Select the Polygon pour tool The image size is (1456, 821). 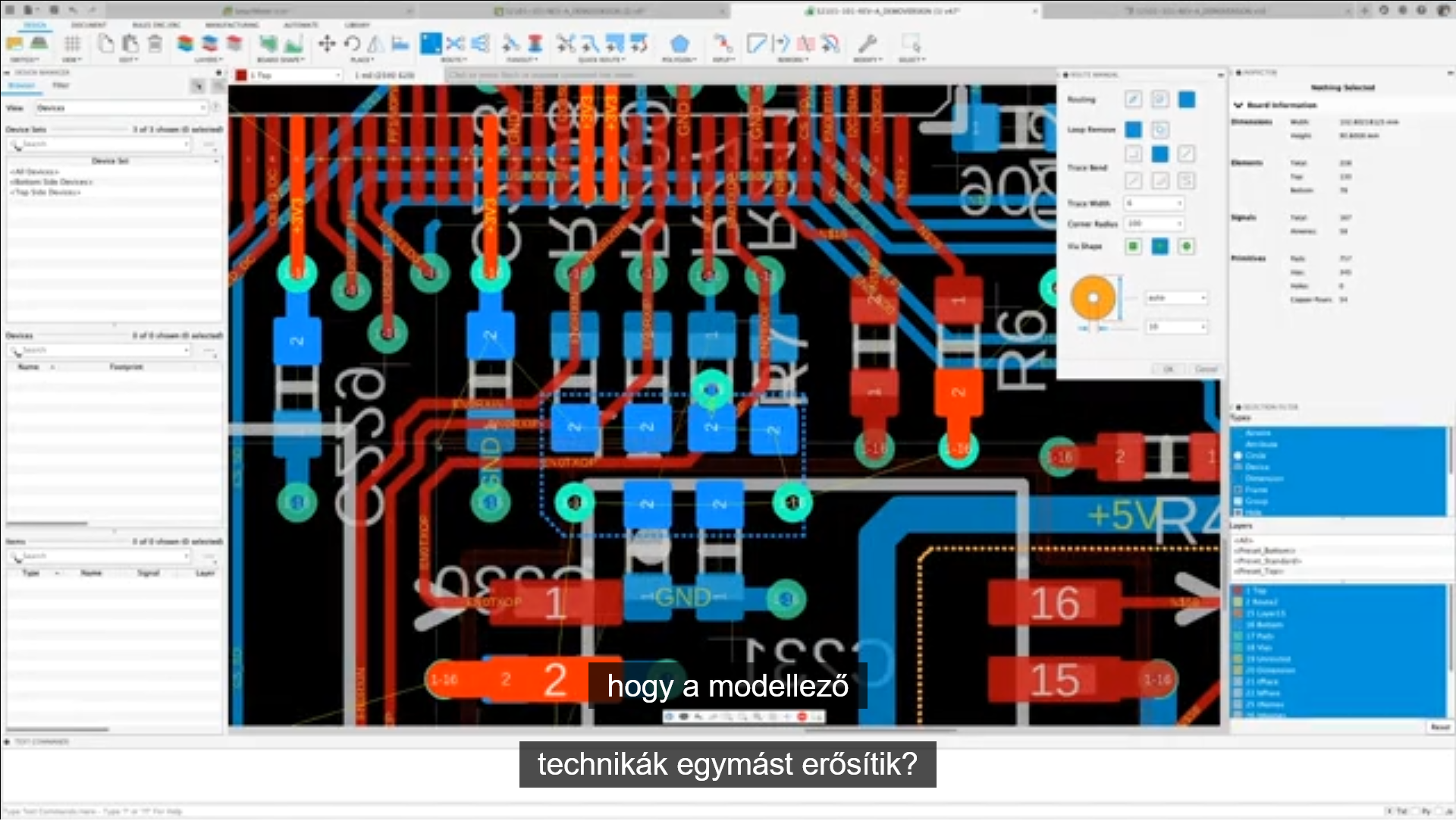[679, 44]
